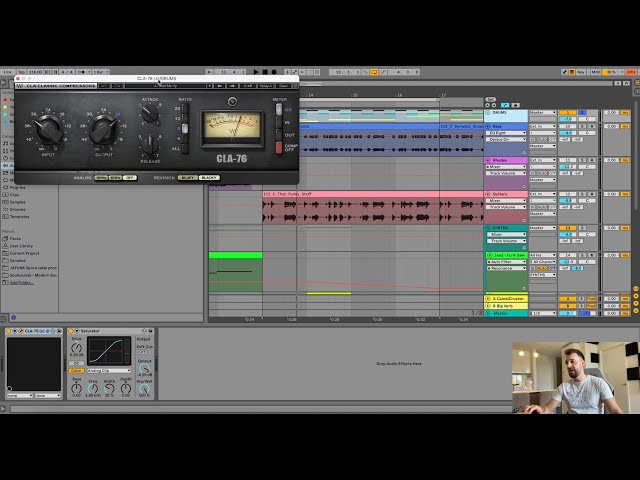Set CLA-76 analog to OFF
Screen dimensions: 640x480
[130, 178]
